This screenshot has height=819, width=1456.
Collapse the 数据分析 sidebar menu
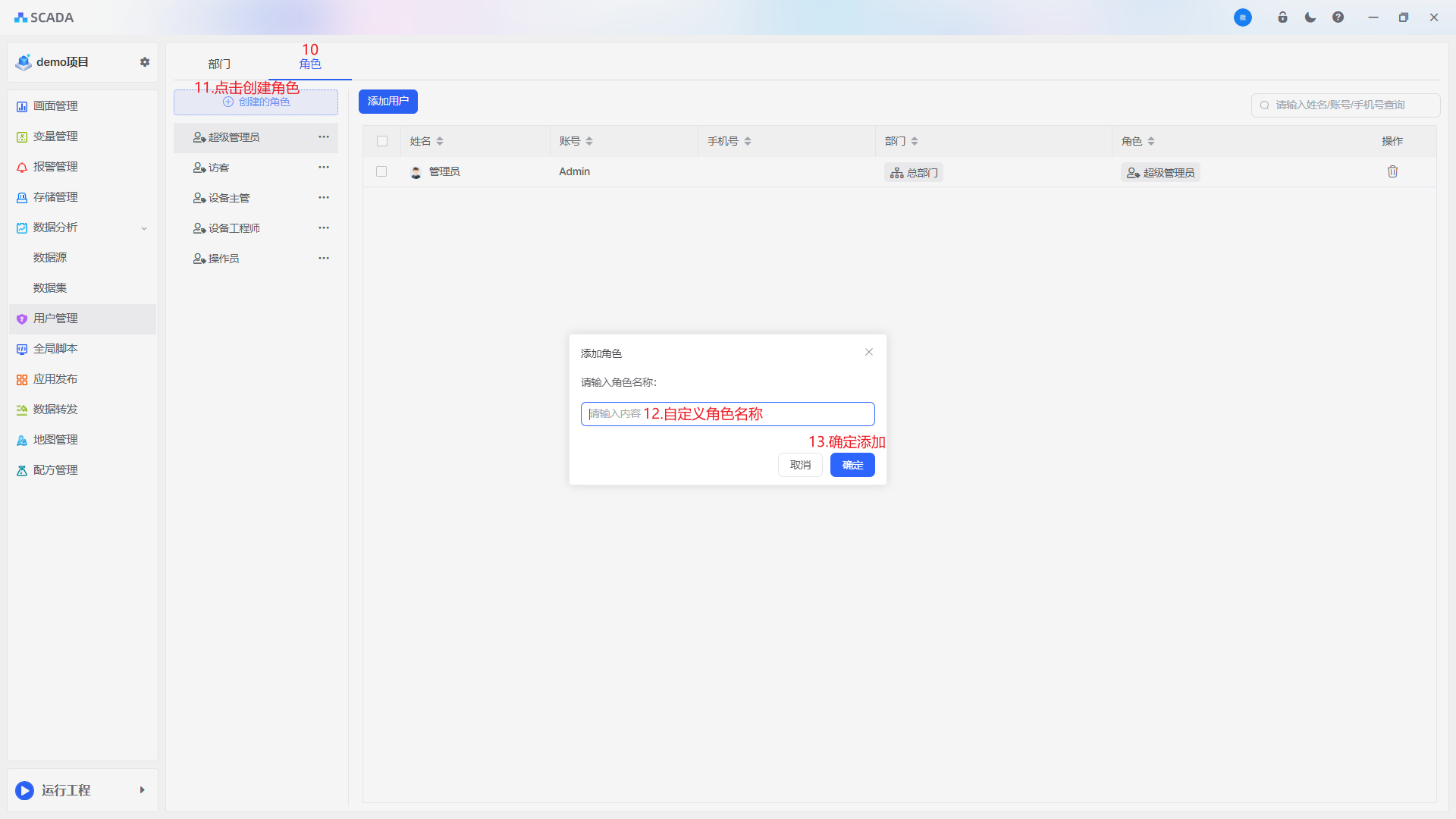pyautogui.click(x=144, y=228)
